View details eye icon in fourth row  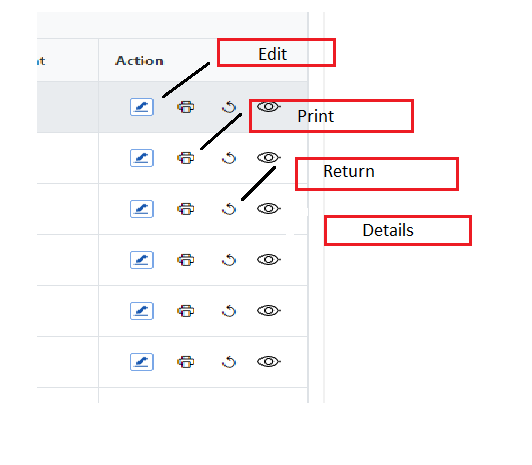[x=268, y=260]
